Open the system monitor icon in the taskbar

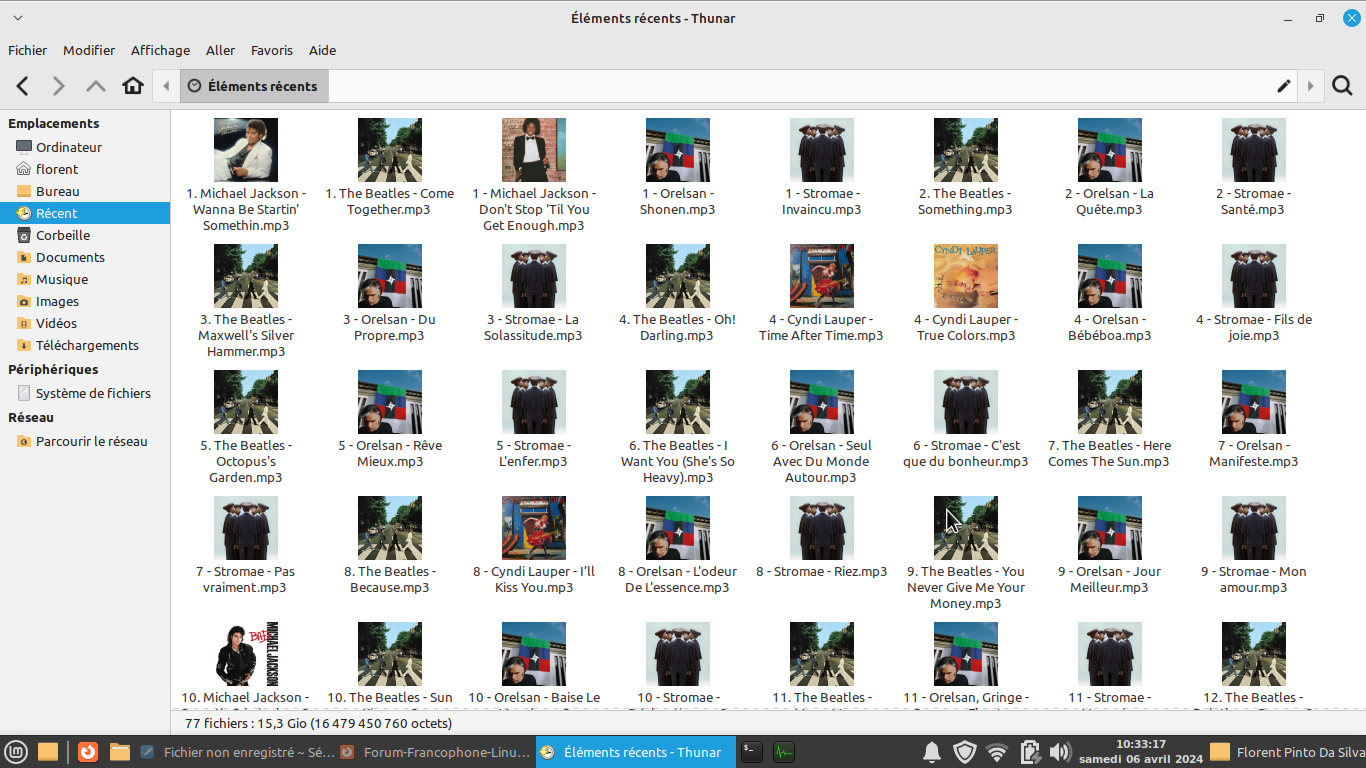tap(784, 752)
